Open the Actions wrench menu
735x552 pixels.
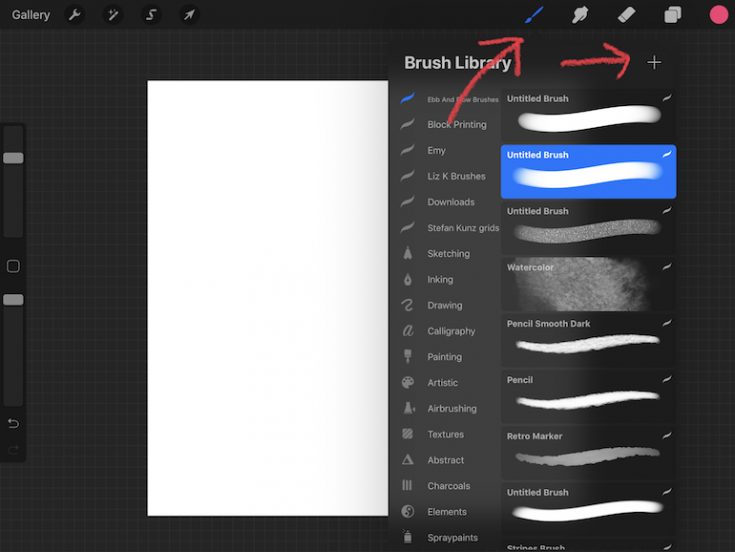tap(74, 15)
